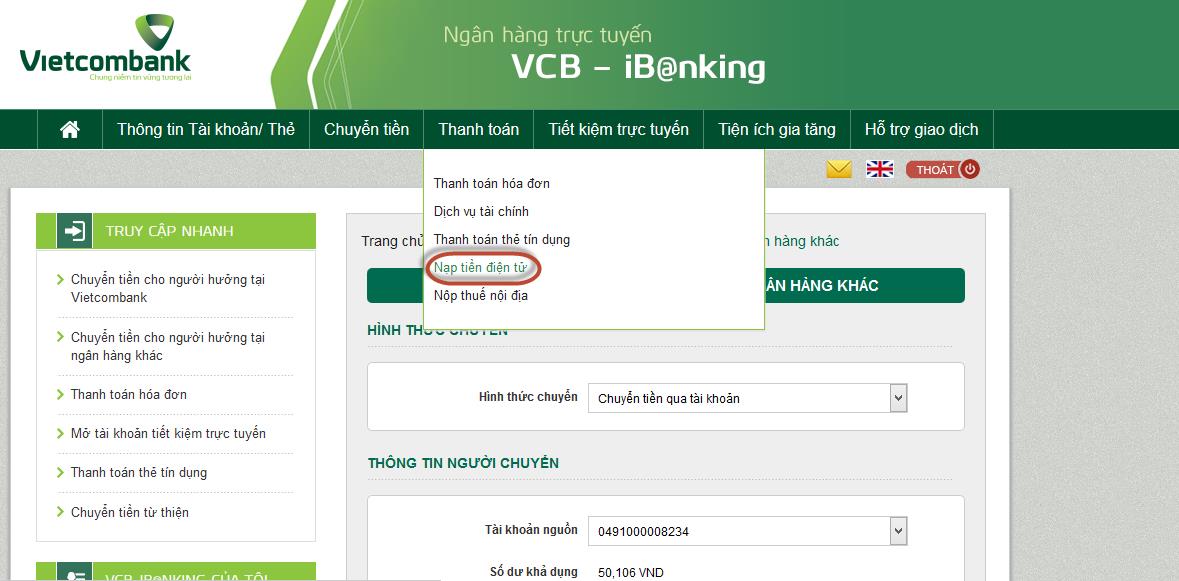Select Thanh toán thẻ tín dụng in dropdown menu
Image resolution: width=1179 pixels, height=581 pixels.
coord(502,240)
